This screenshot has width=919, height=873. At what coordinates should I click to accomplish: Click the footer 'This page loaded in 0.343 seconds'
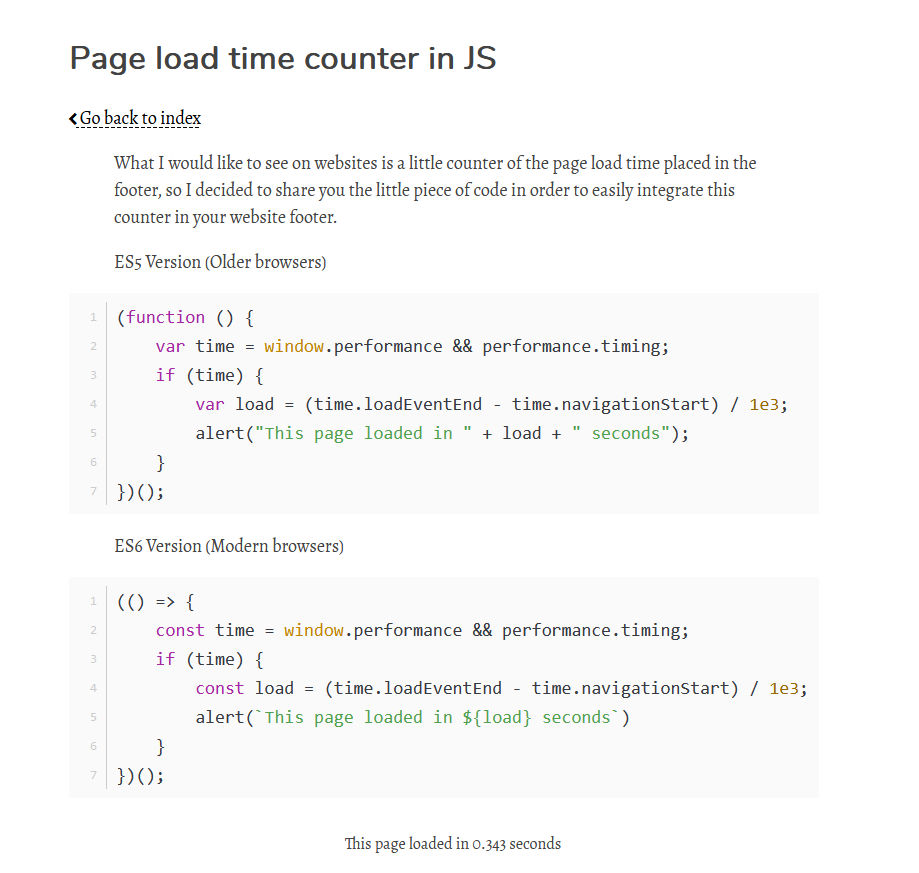tap(452, 844)
